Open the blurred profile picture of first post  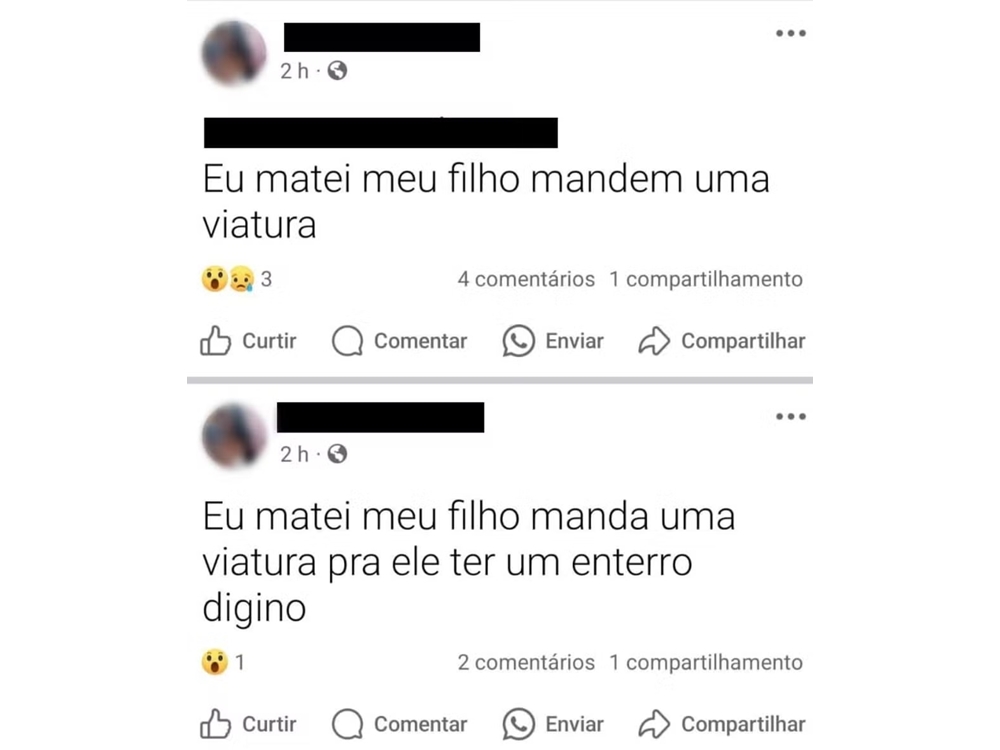coord(234,53)
